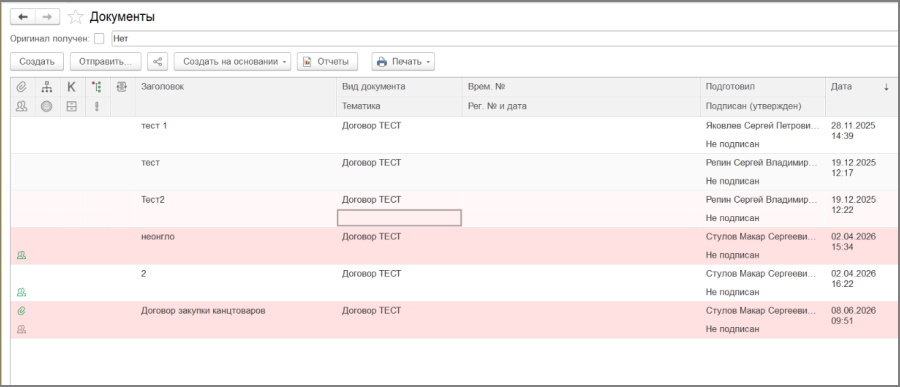Select the document titled тест
Screen dimensions: 900x387
pos(150,162)
